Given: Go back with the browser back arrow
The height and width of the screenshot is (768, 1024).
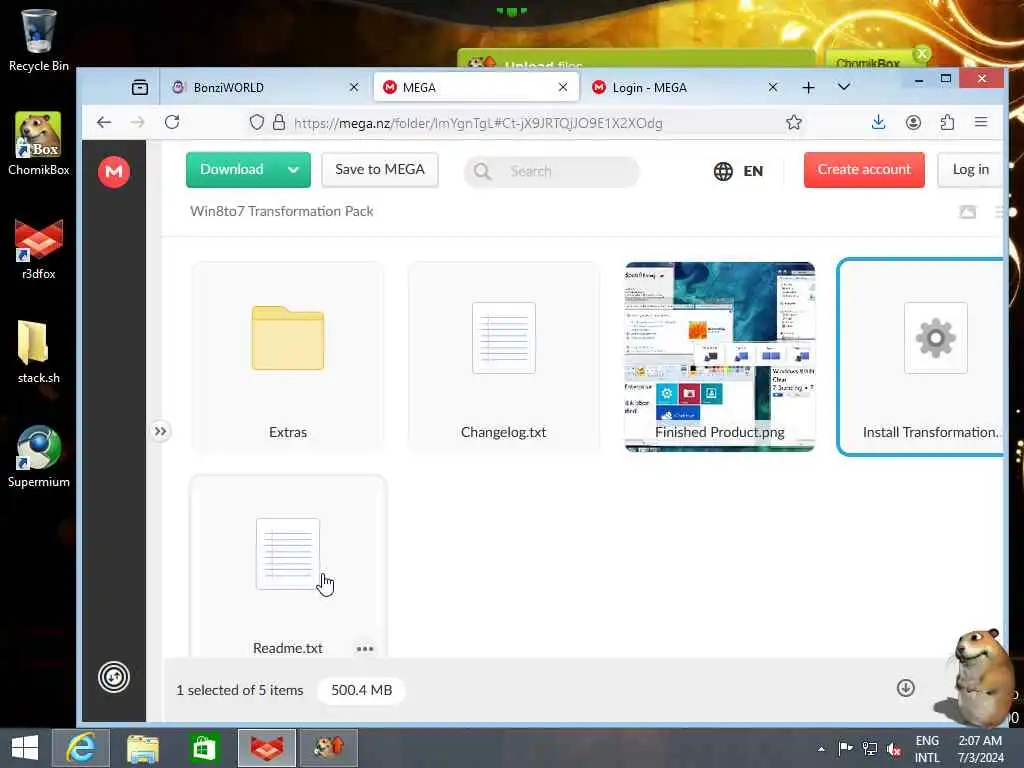Looking at the screenshot, I should [x=104, y=122].
